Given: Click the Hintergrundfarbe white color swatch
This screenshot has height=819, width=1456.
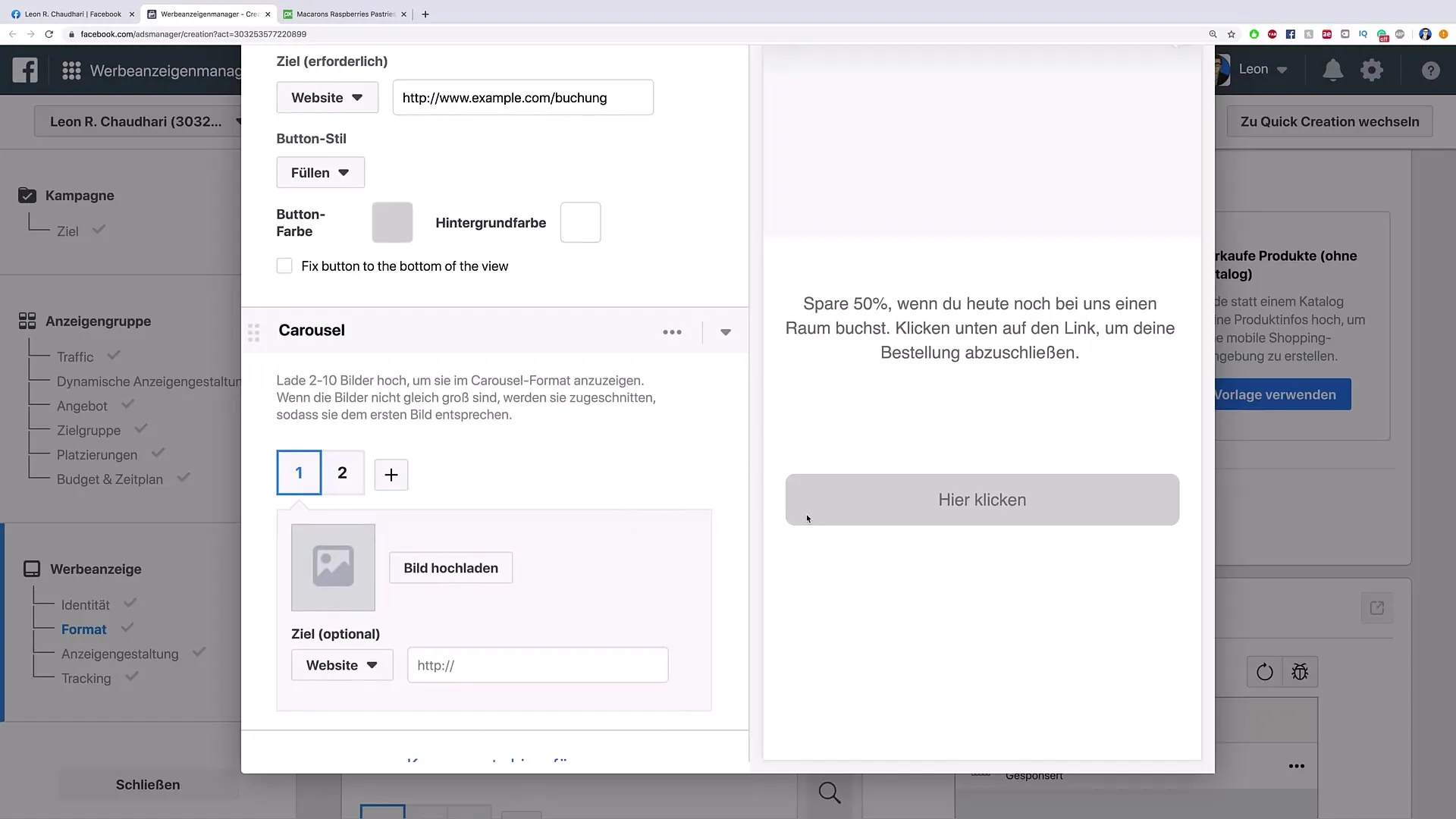Looking at the screenshot, I should tap(580, 222).
